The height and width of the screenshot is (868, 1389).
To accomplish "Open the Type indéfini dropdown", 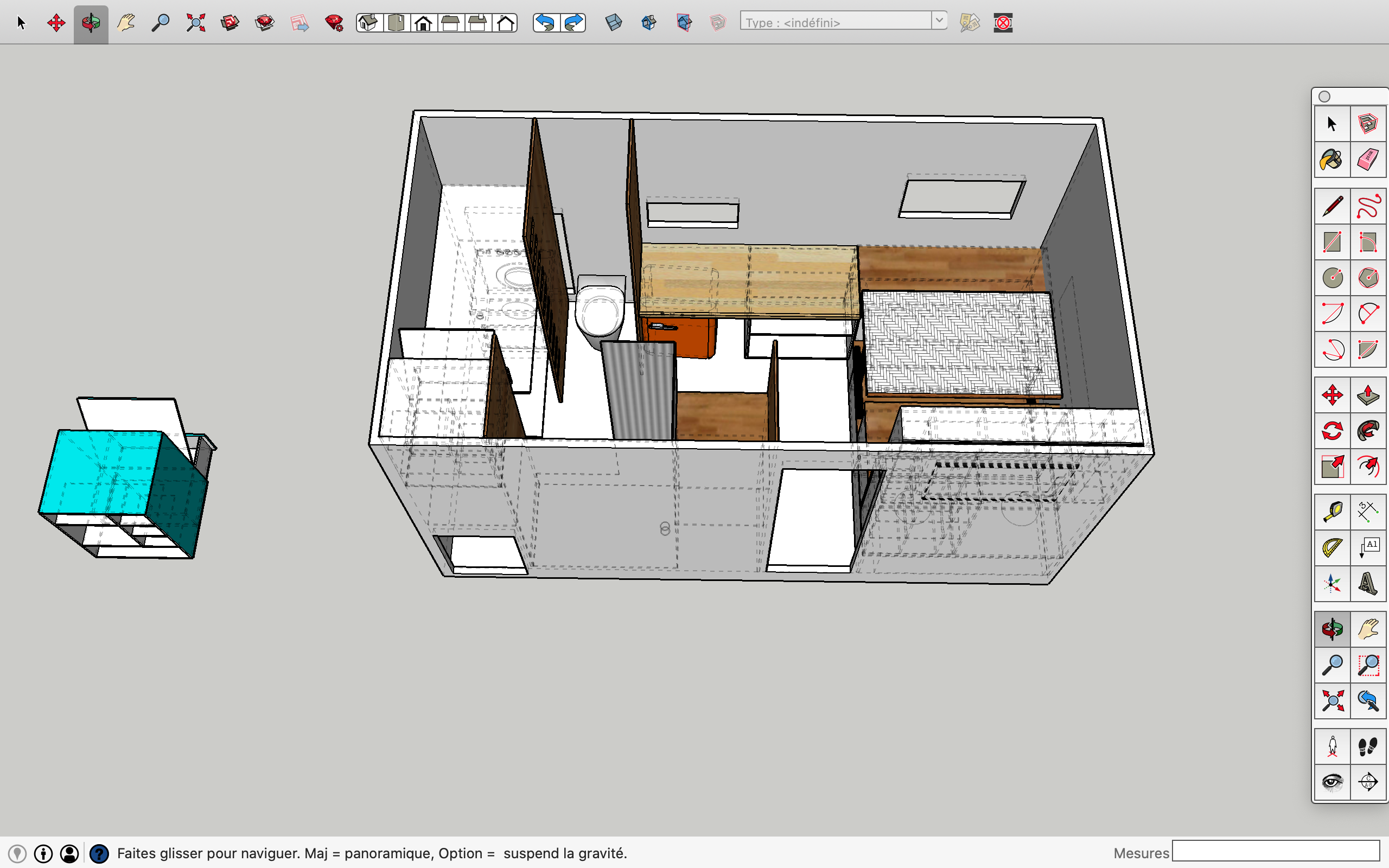I will point(836,22).
